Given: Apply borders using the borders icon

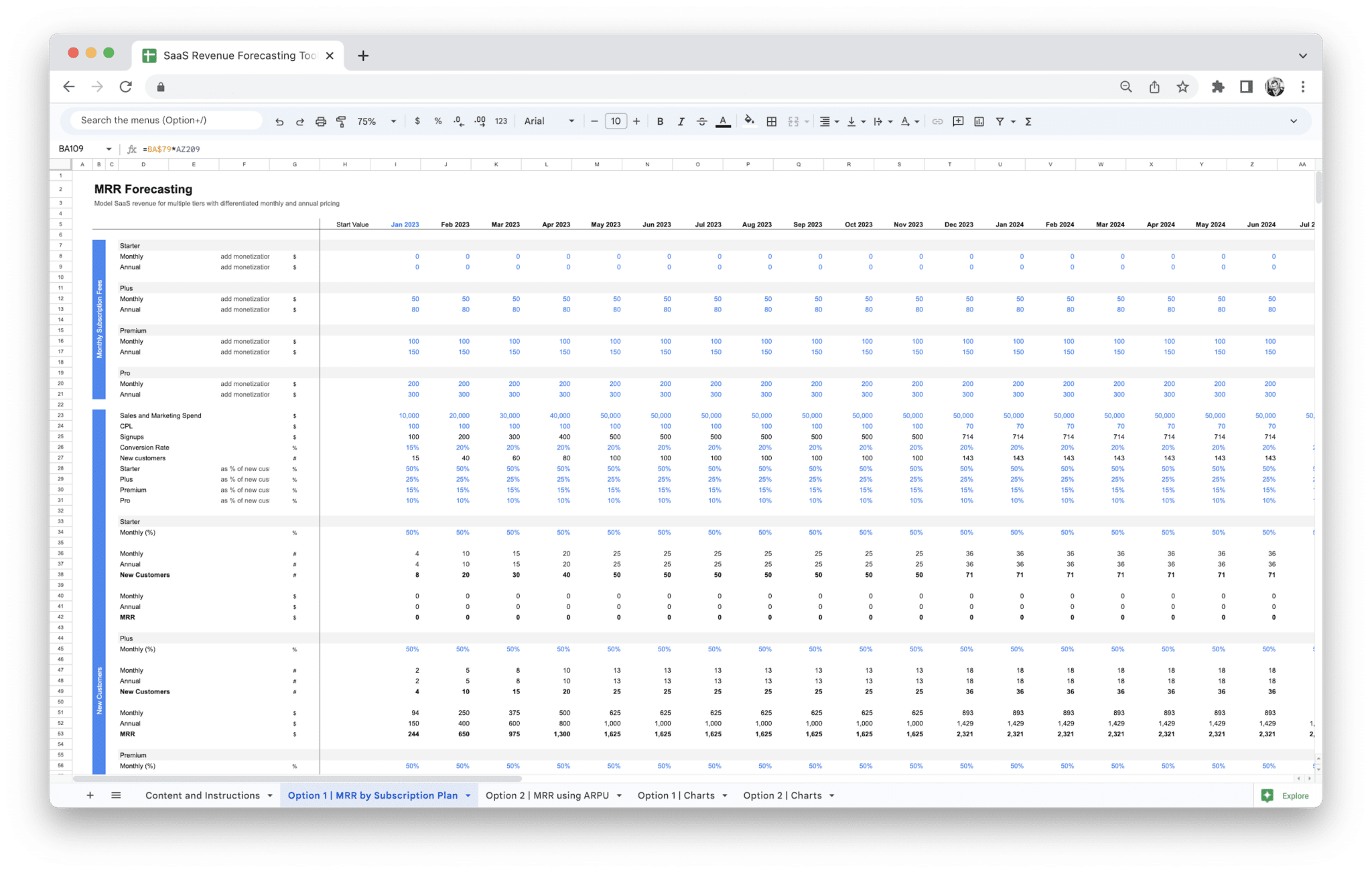Looking at the screenshot, I should click(x=771, y=121).
